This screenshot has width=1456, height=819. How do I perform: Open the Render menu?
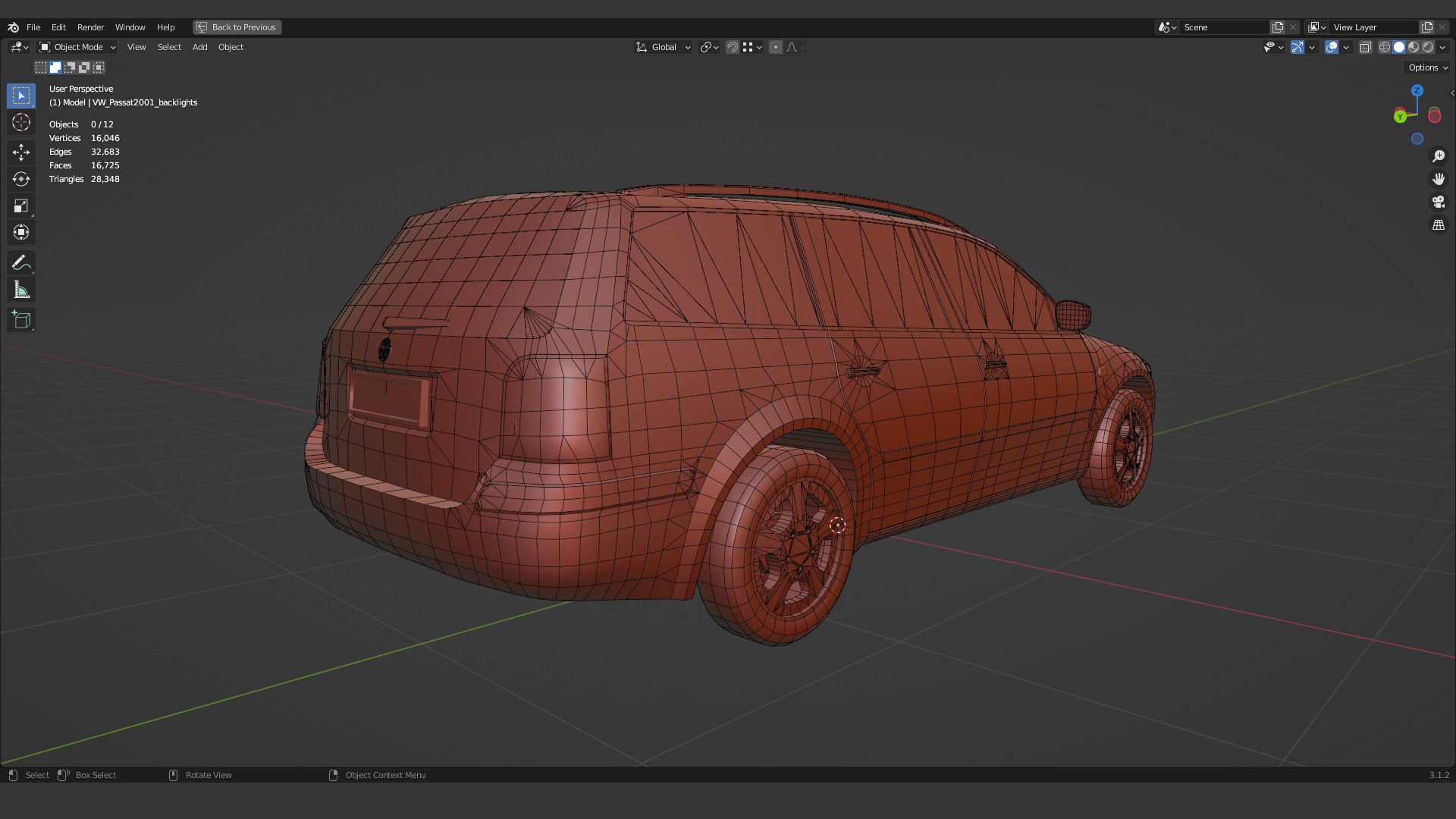(90, 27)
